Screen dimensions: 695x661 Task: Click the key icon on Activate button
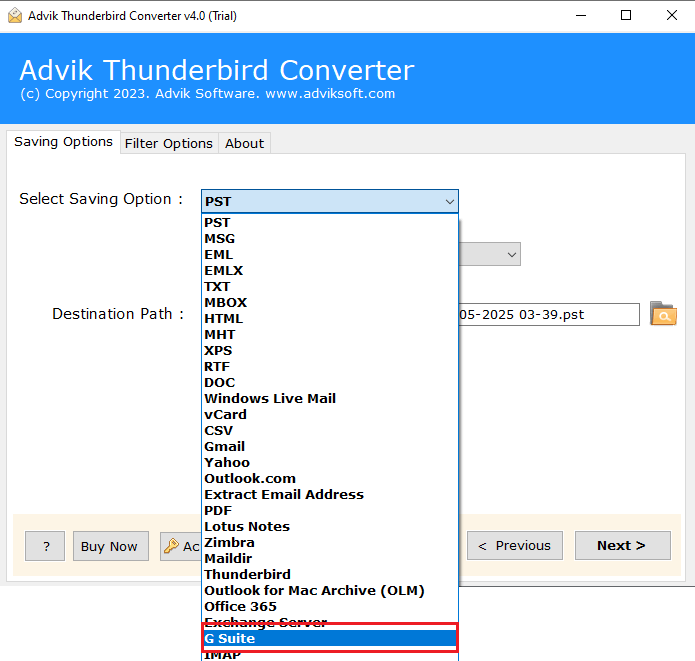click(172, 546)
